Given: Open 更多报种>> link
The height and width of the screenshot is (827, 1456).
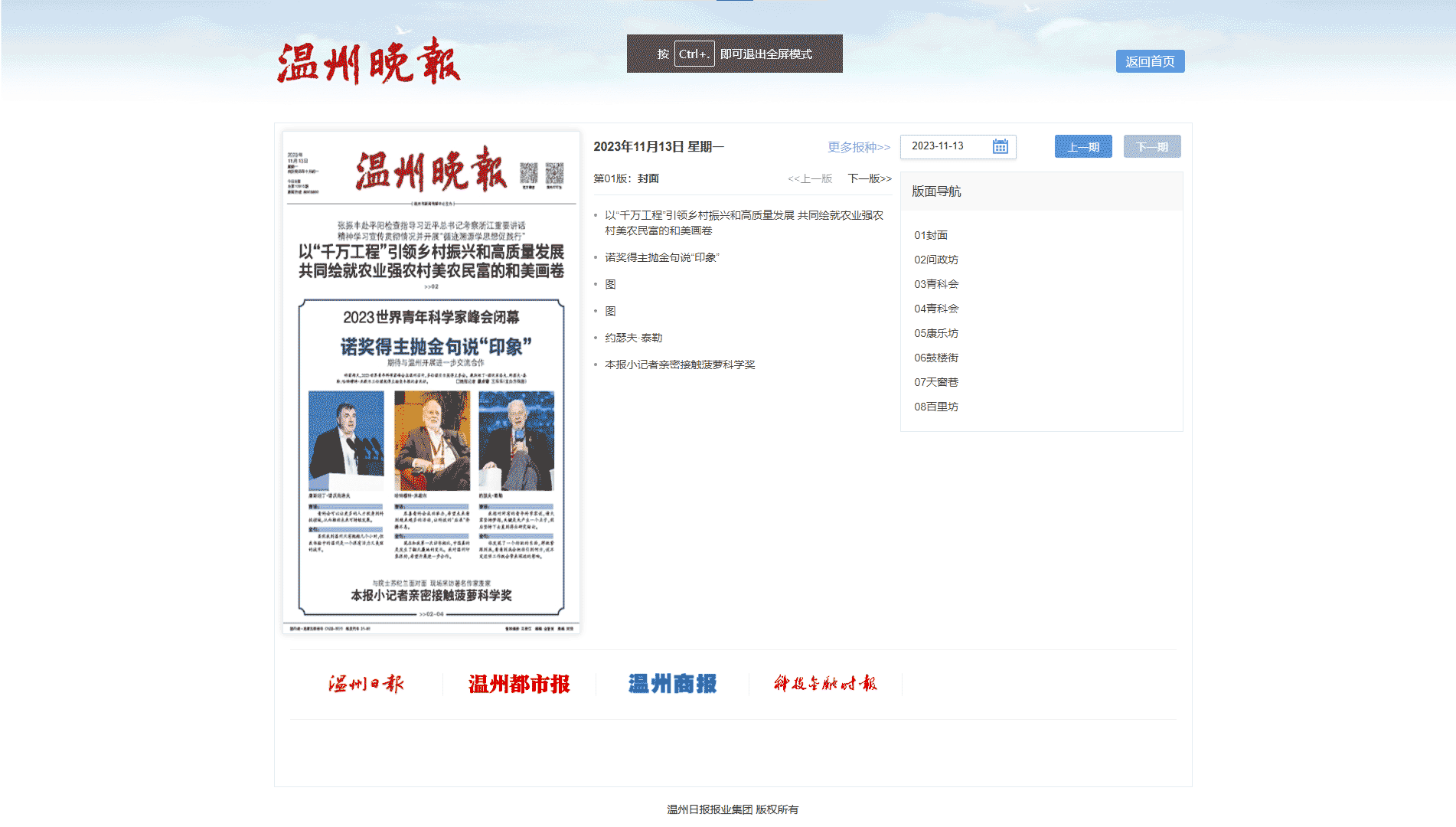Looking at the screenshot, I should 859,147.
